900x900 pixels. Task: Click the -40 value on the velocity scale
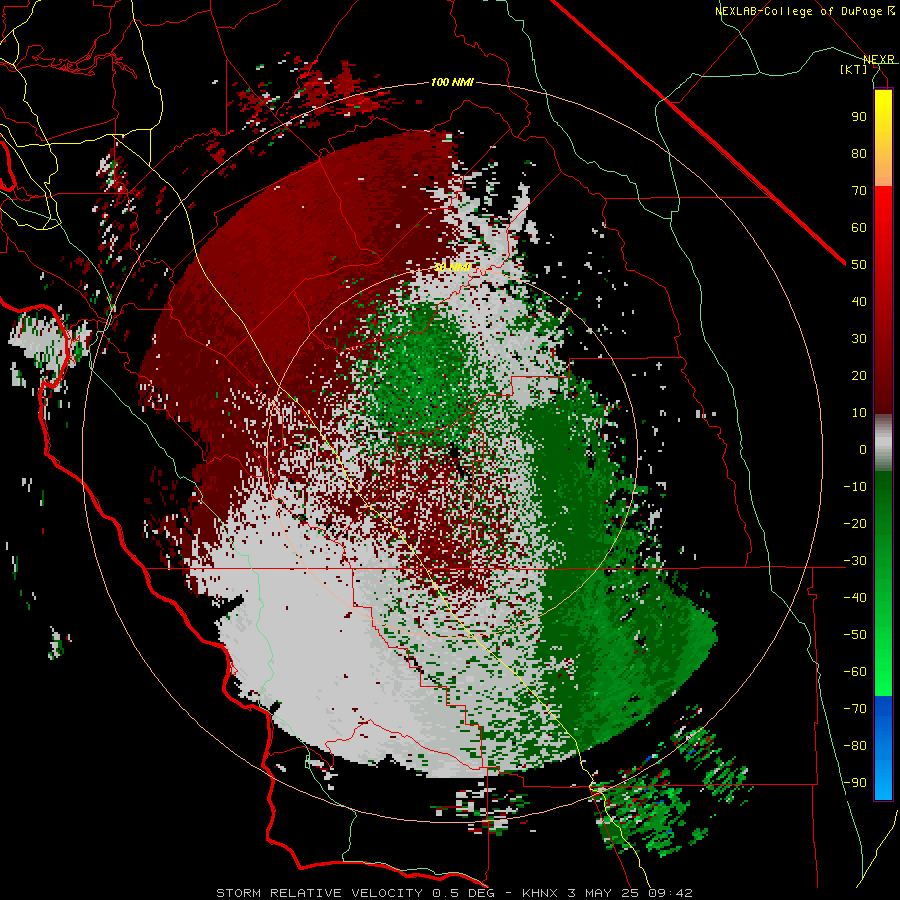pos(855,598)
